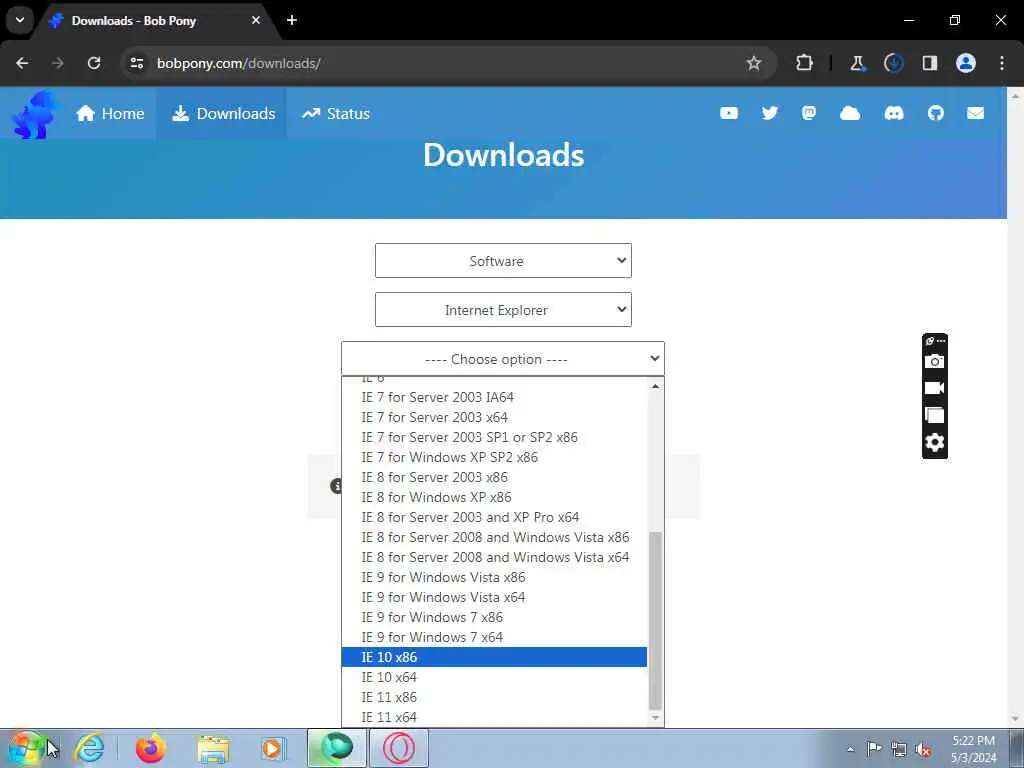The height and width of the screenshot is (768, 1024).
Task: Select the highlighted IE 10 x86 option
Action: coord(494,657)
